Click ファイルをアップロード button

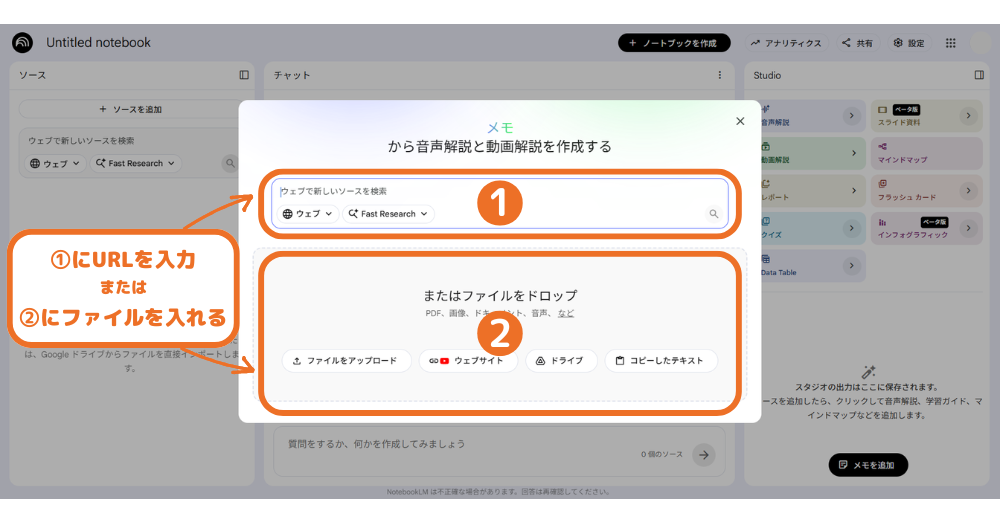345,360
